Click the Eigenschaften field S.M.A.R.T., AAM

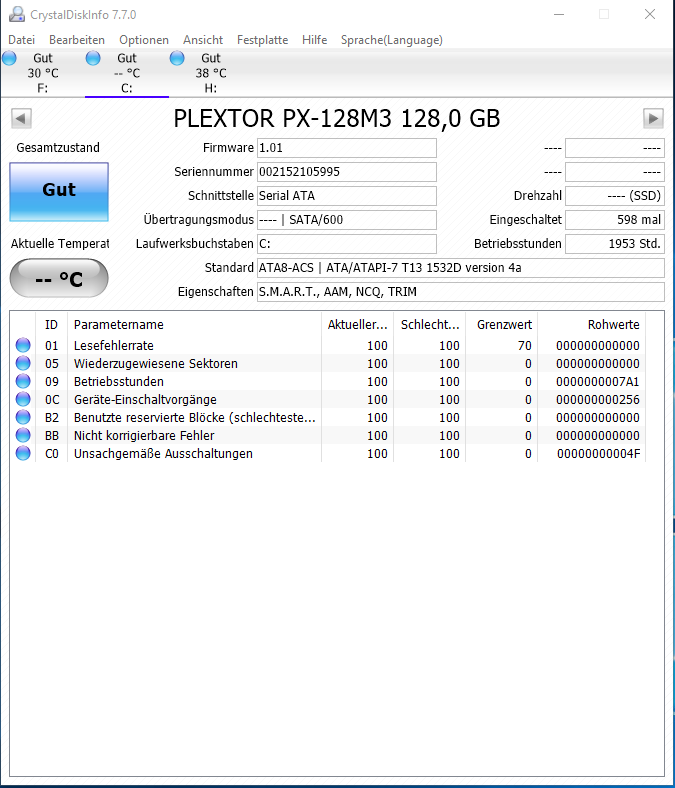(x=461, y=291)
